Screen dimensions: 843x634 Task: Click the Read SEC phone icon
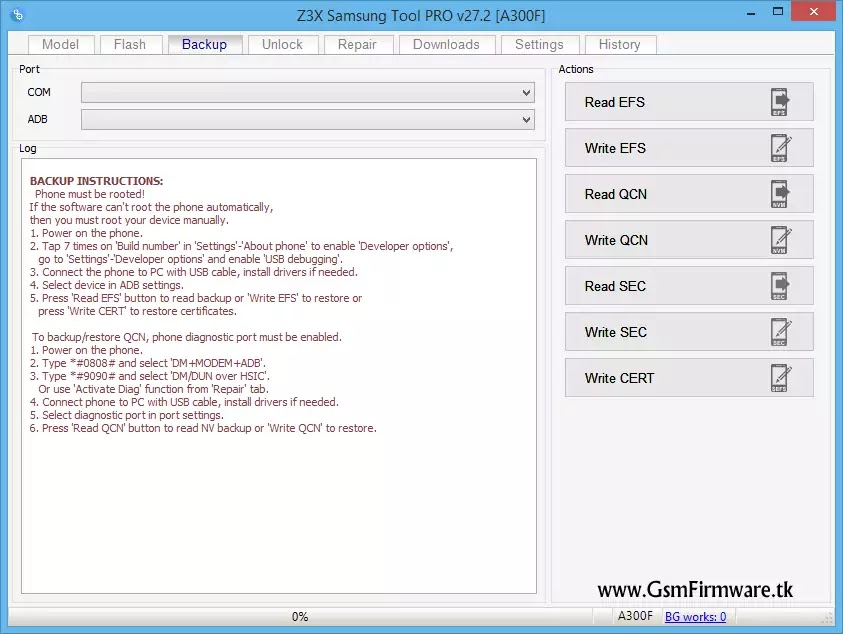pos(780,286)
